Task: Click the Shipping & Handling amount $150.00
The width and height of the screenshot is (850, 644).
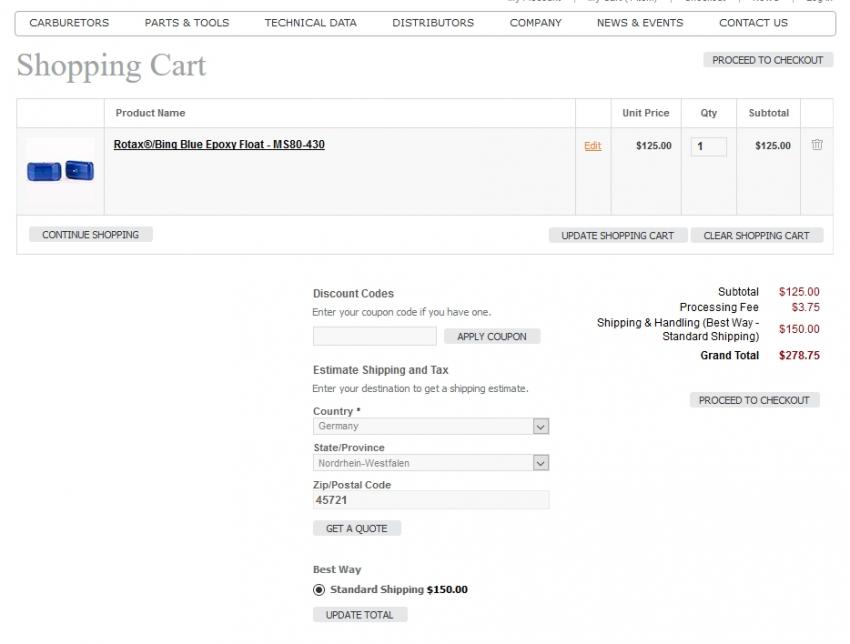Action: [799, 329]
